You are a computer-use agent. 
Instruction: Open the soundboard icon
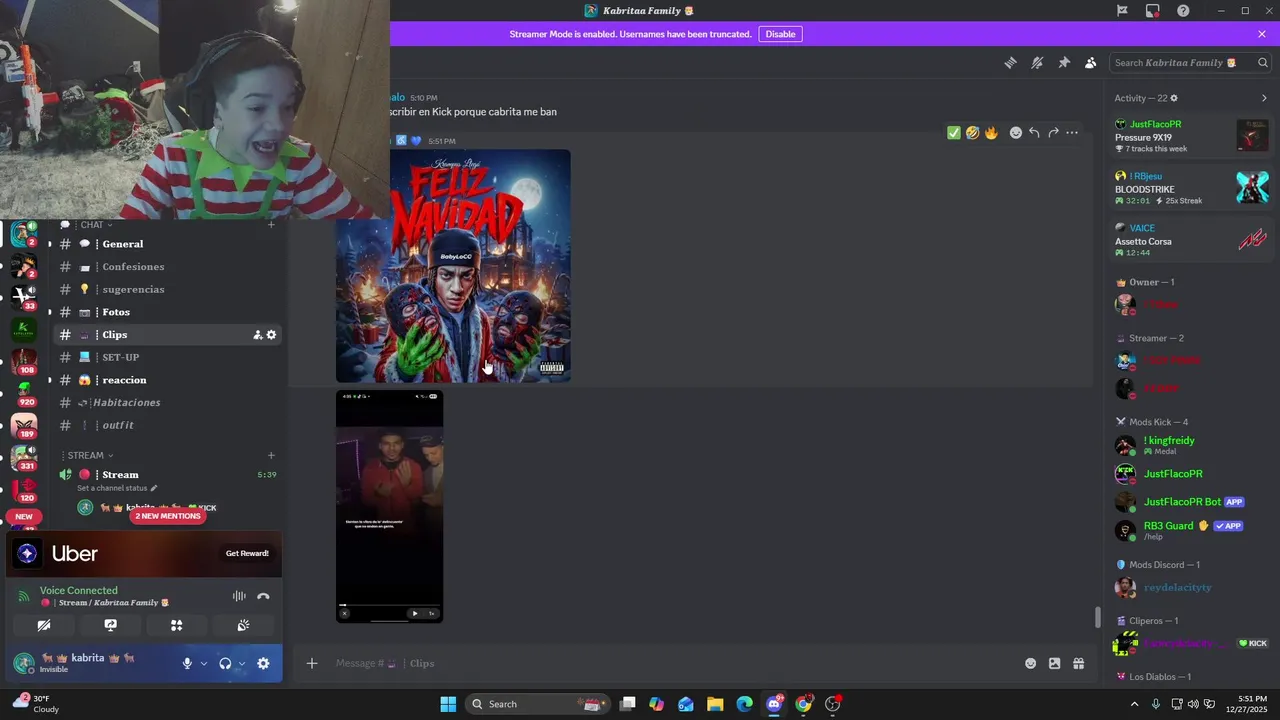click(x=243, y=625)
